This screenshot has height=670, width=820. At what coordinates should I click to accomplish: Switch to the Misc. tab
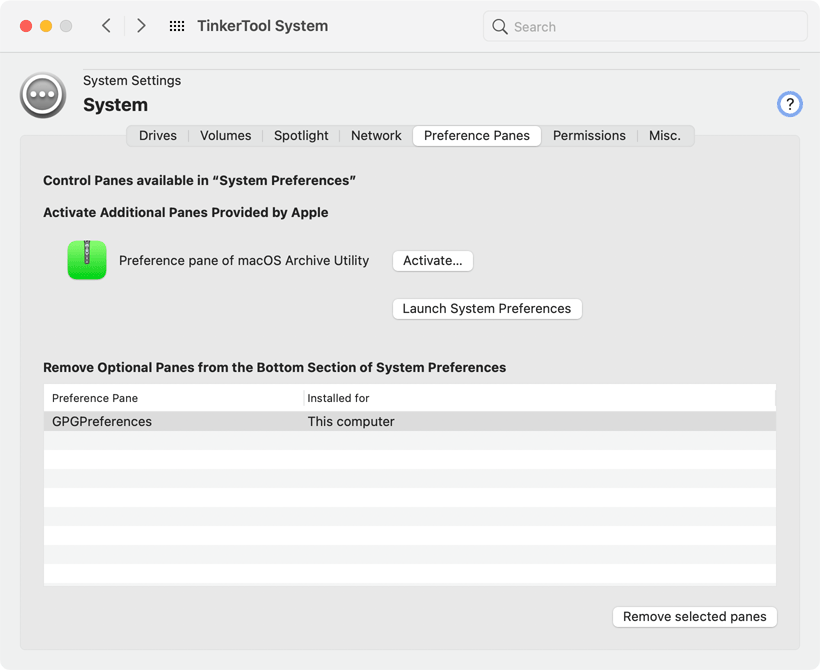[x=664, y=136]
